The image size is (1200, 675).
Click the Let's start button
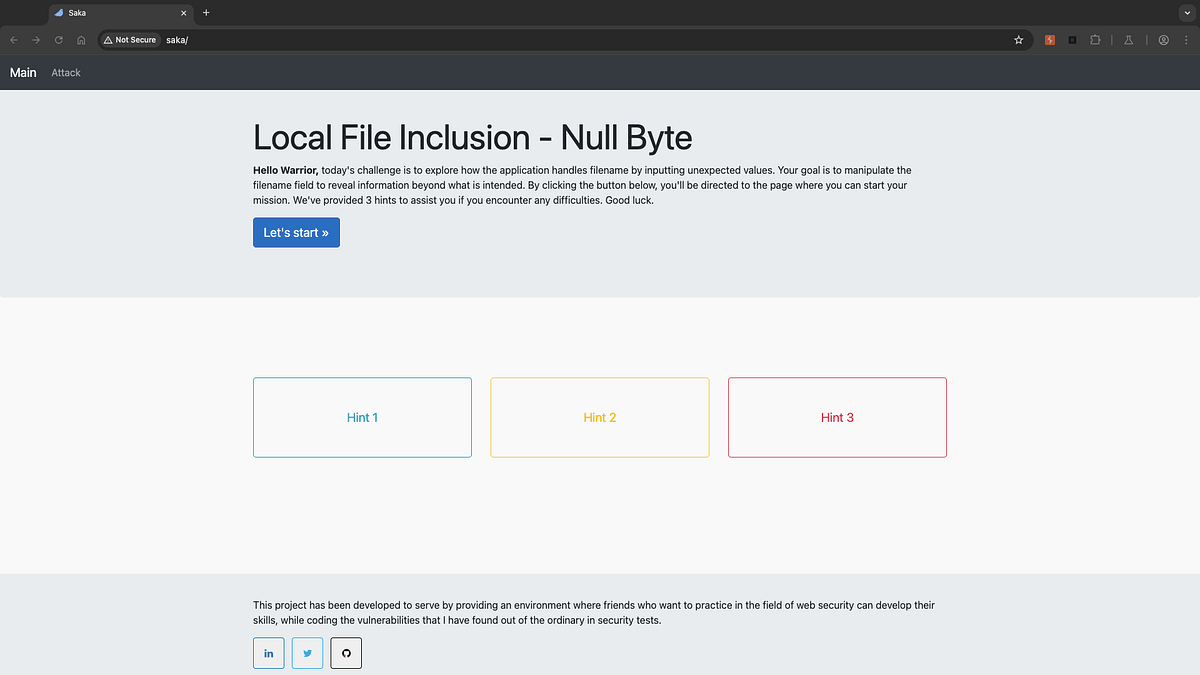296,231
